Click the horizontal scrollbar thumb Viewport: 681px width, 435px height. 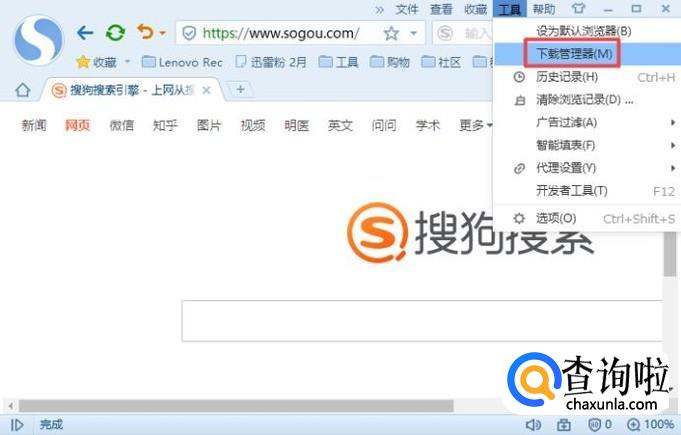[236, 406]
